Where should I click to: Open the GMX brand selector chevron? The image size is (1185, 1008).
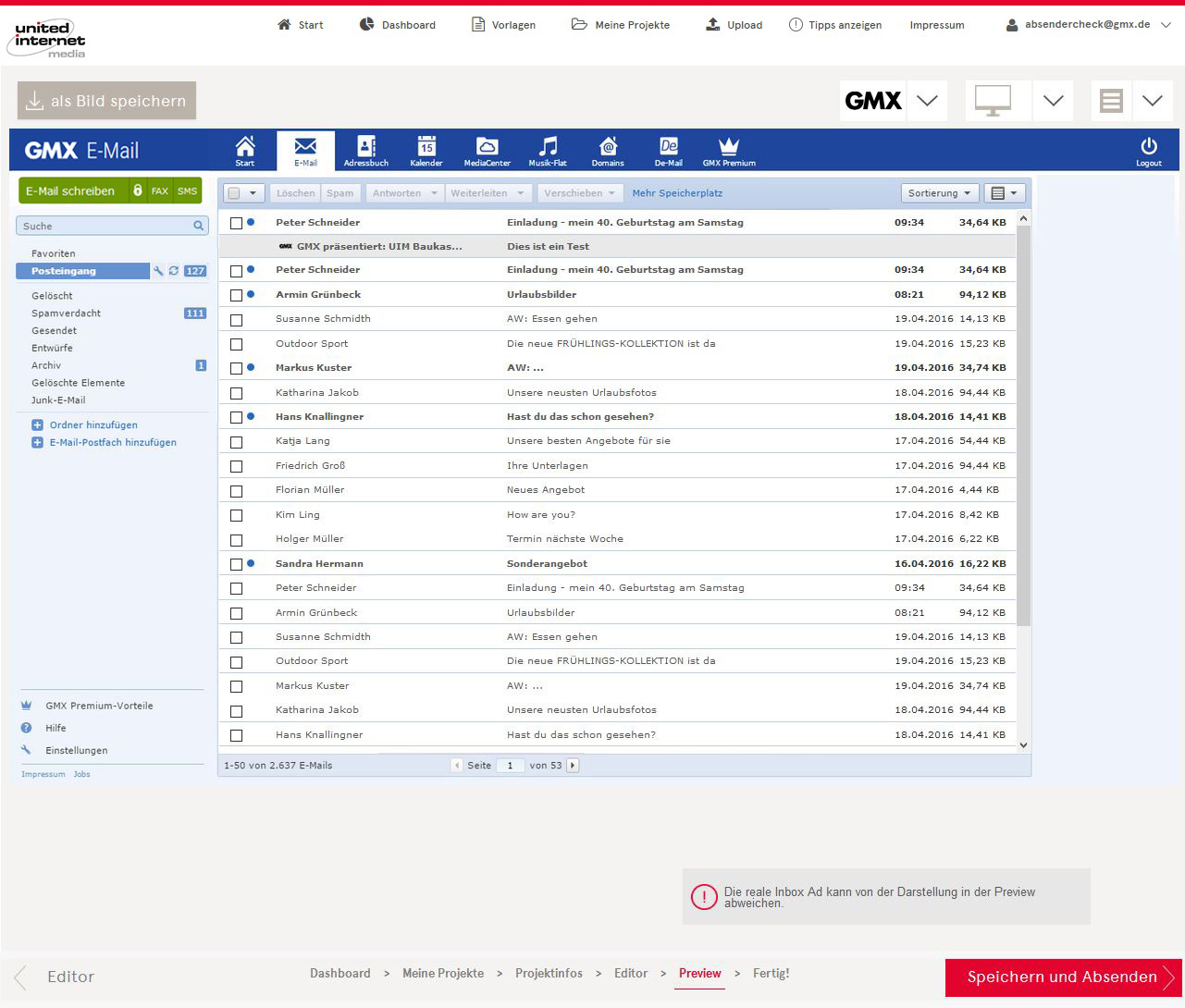point(927,101)
